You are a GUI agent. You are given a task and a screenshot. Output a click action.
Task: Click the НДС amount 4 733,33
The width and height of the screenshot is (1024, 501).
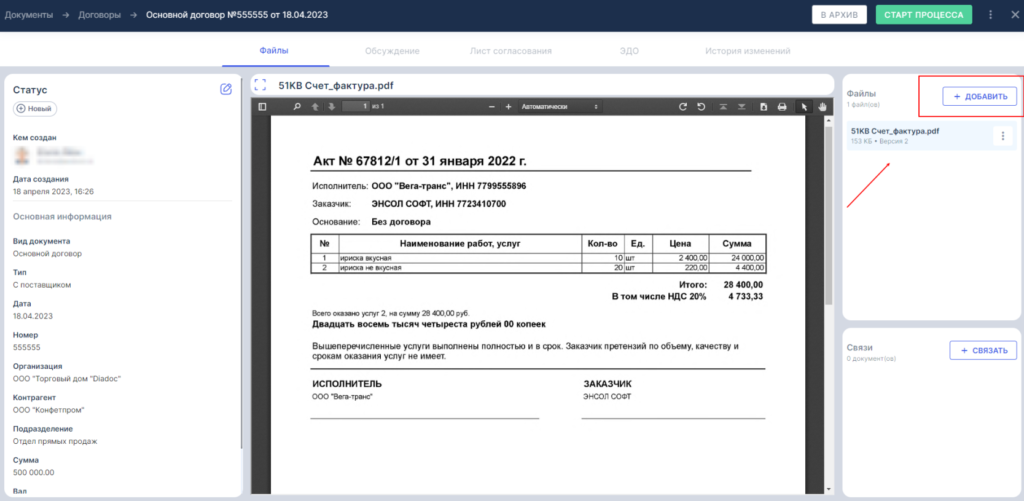[x=746, y=297]
